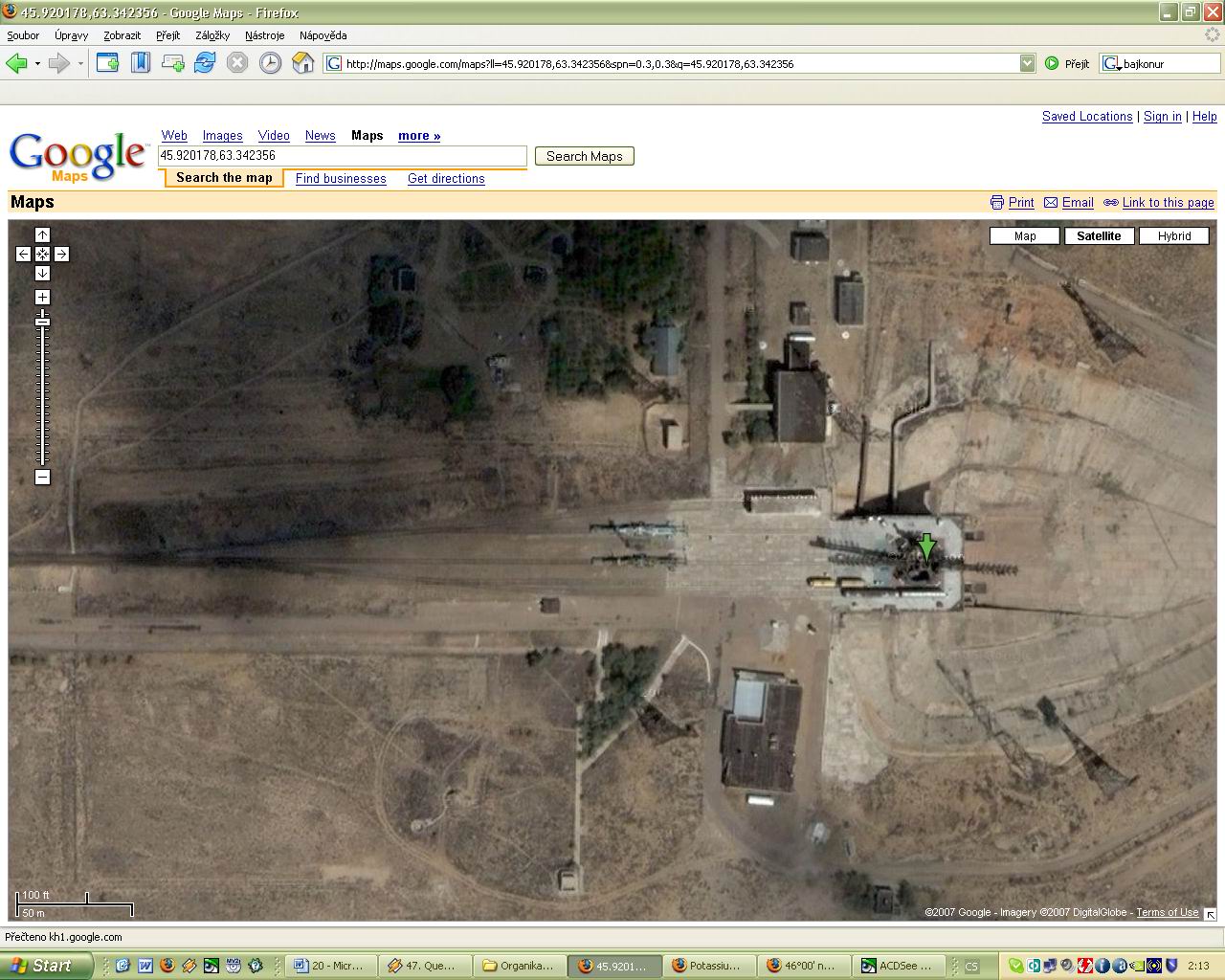Switch to Potassiu... Firefox taskbar button
Screen dimensions: 1225x980
tap(709, 966)
